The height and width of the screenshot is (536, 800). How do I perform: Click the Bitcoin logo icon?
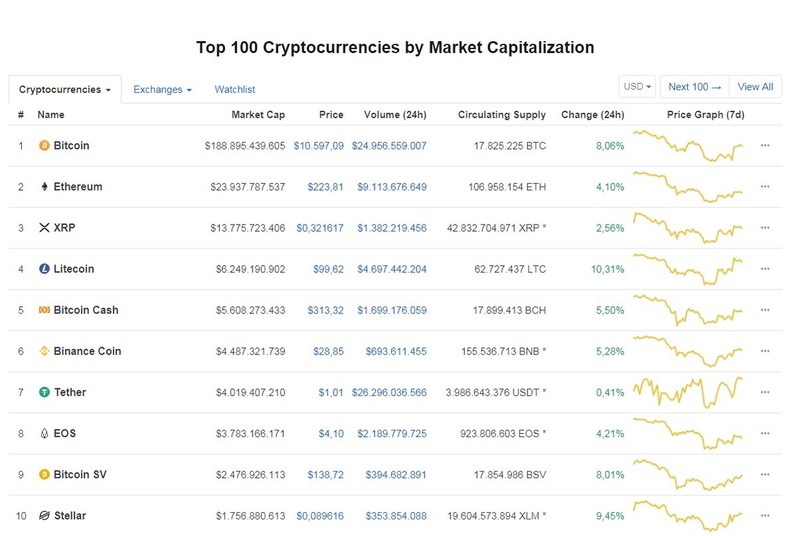point(44,145)
